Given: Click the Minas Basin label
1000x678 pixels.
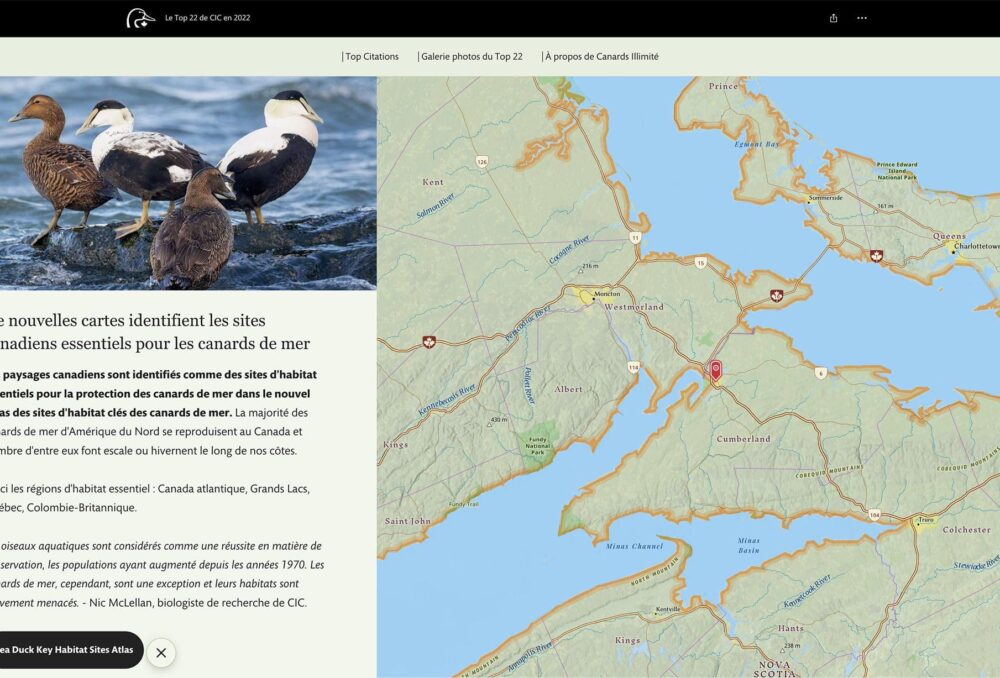Looking at the screenshot, I should pos(749,545).
